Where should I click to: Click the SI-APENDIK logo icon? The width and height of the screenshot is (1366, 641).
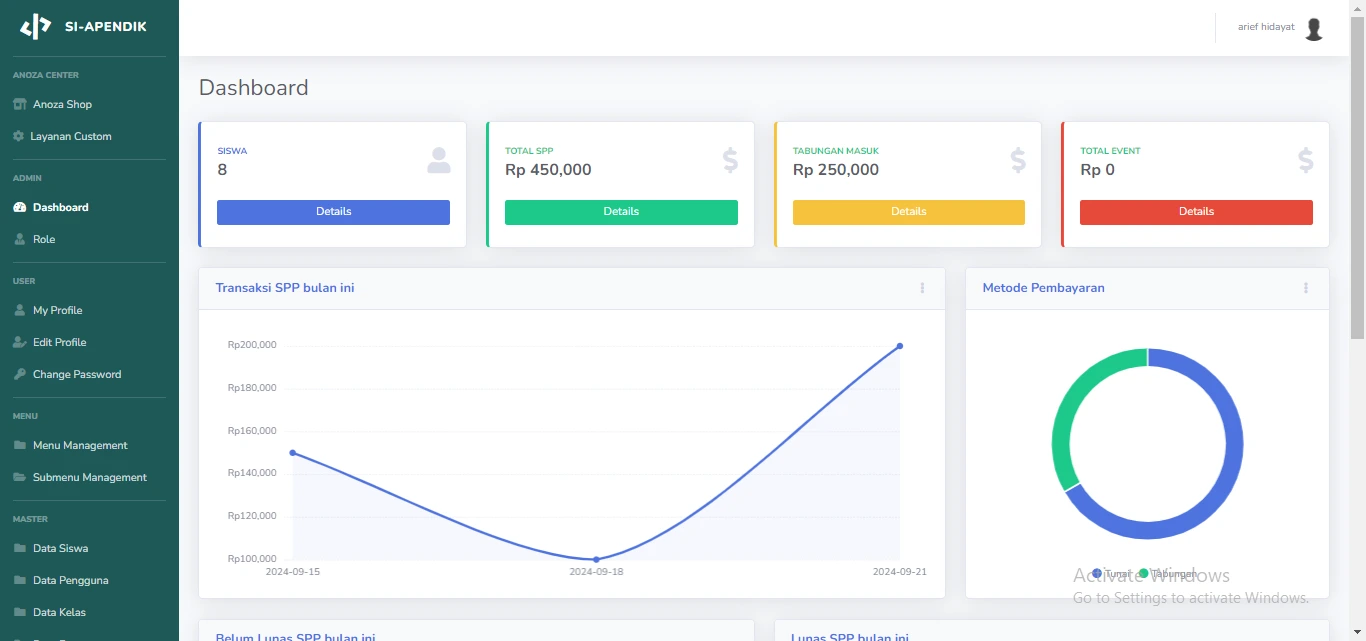pyautogui.click(x=36, y=27)
